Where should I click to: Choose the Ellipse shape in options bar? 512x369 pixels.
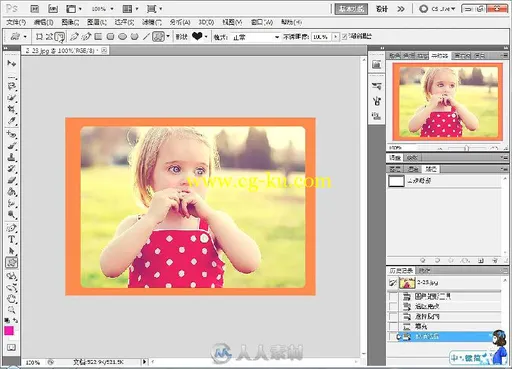coord(122,37)
